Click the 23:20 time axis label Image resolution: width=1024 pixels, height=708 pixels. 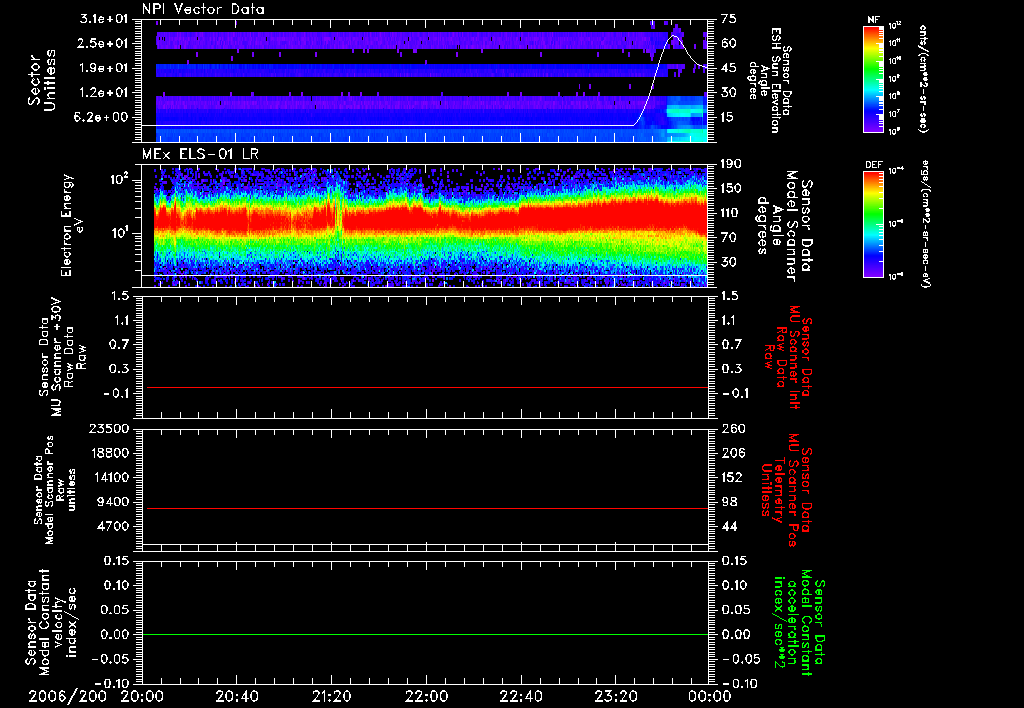point(616,695)
